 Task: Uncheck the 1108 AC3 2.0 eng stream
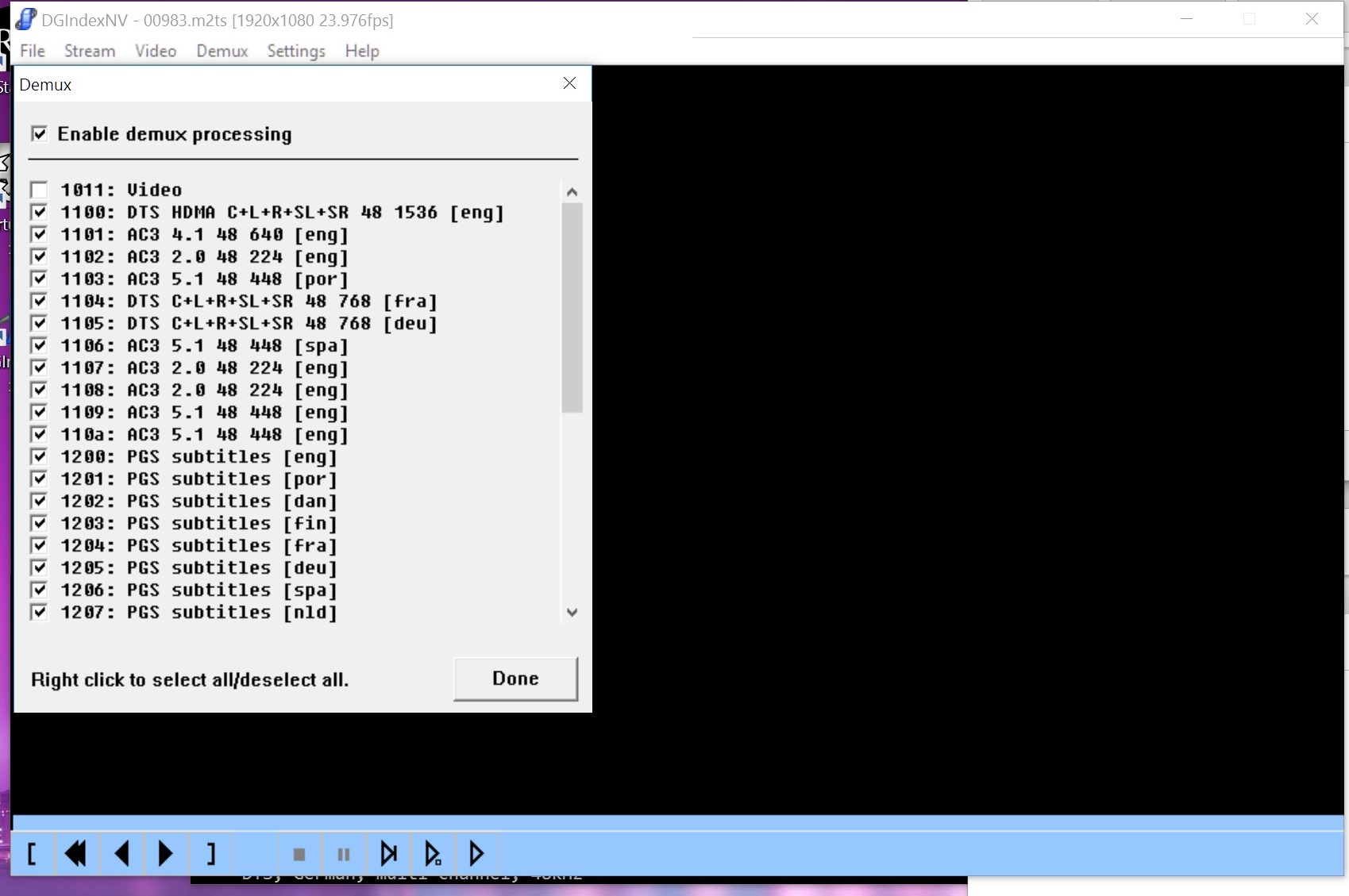pos(39,390)
